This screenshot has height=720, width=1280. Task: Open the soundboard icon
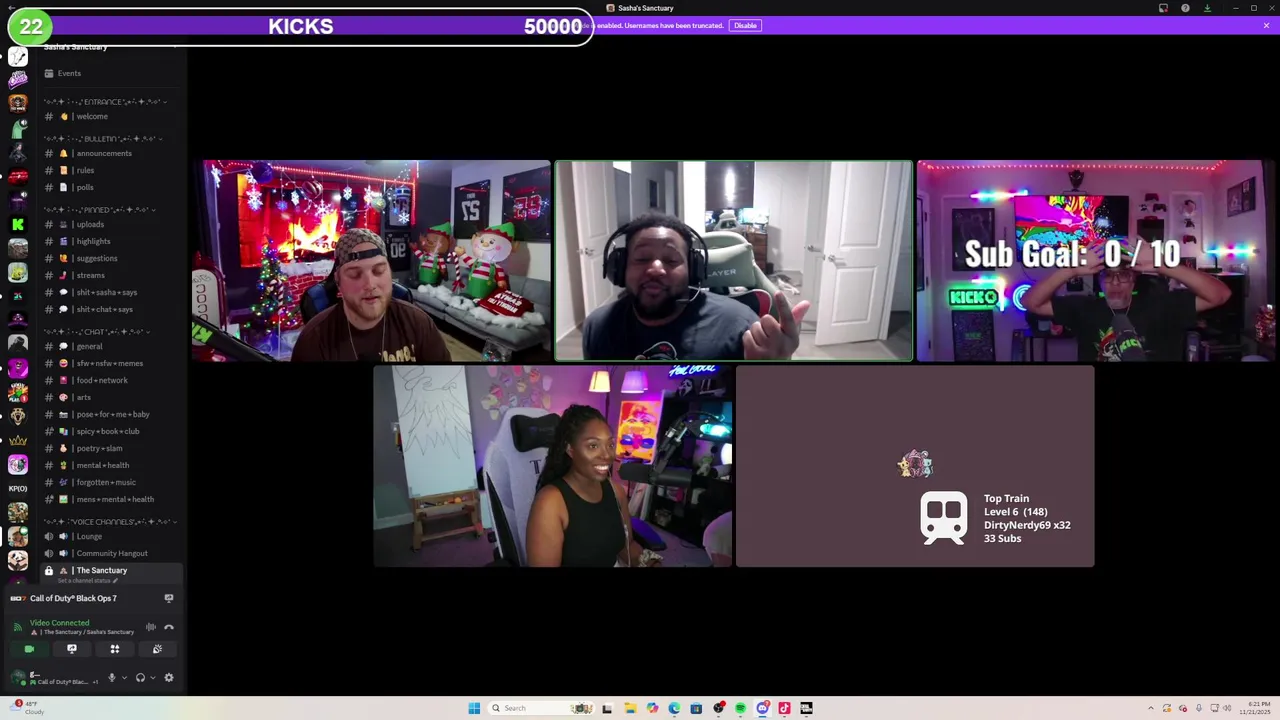[157, 649]
